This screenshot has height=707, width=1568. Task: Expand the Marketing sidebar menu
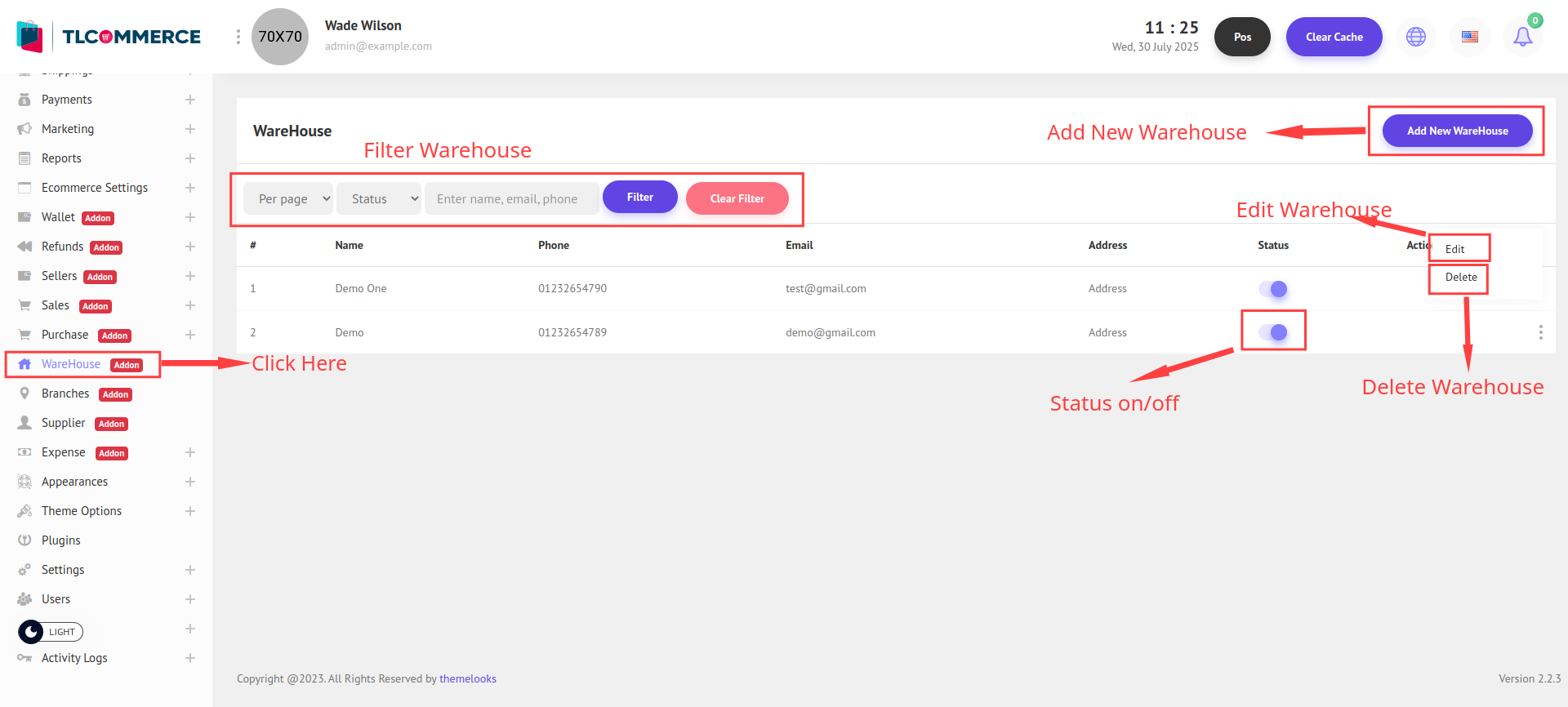click(x=189, y=129)
